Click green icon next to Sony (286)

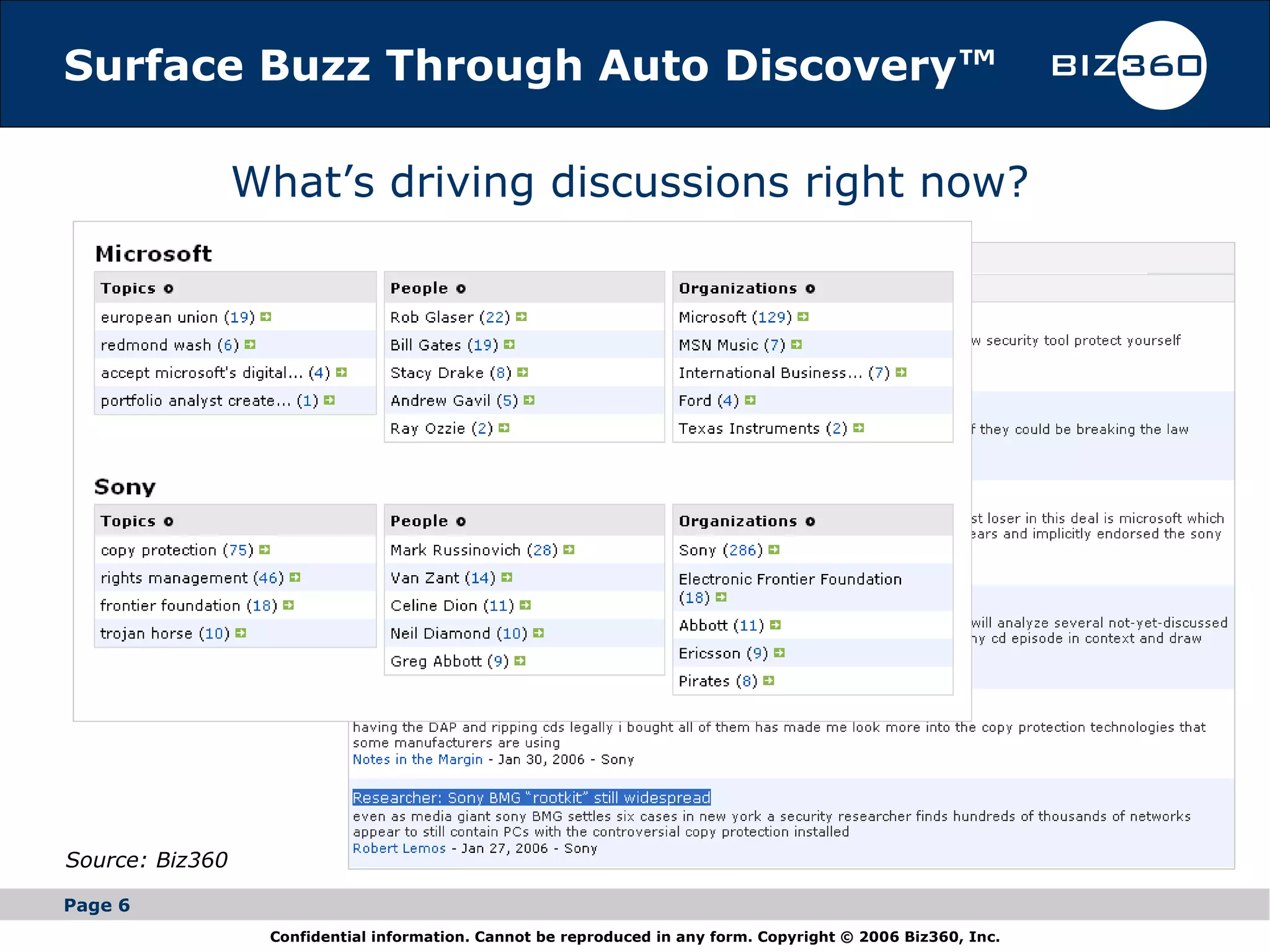point(774,550)
